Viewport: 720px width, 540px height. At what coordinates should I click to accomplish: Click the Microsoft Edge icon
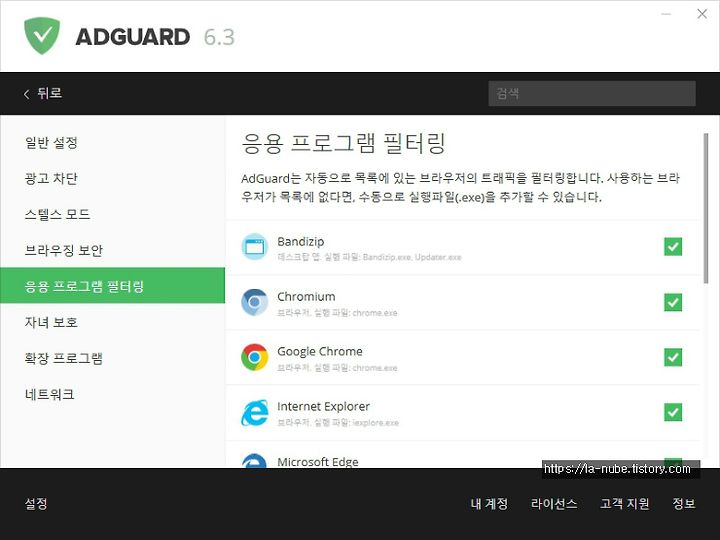click(254, 461)
